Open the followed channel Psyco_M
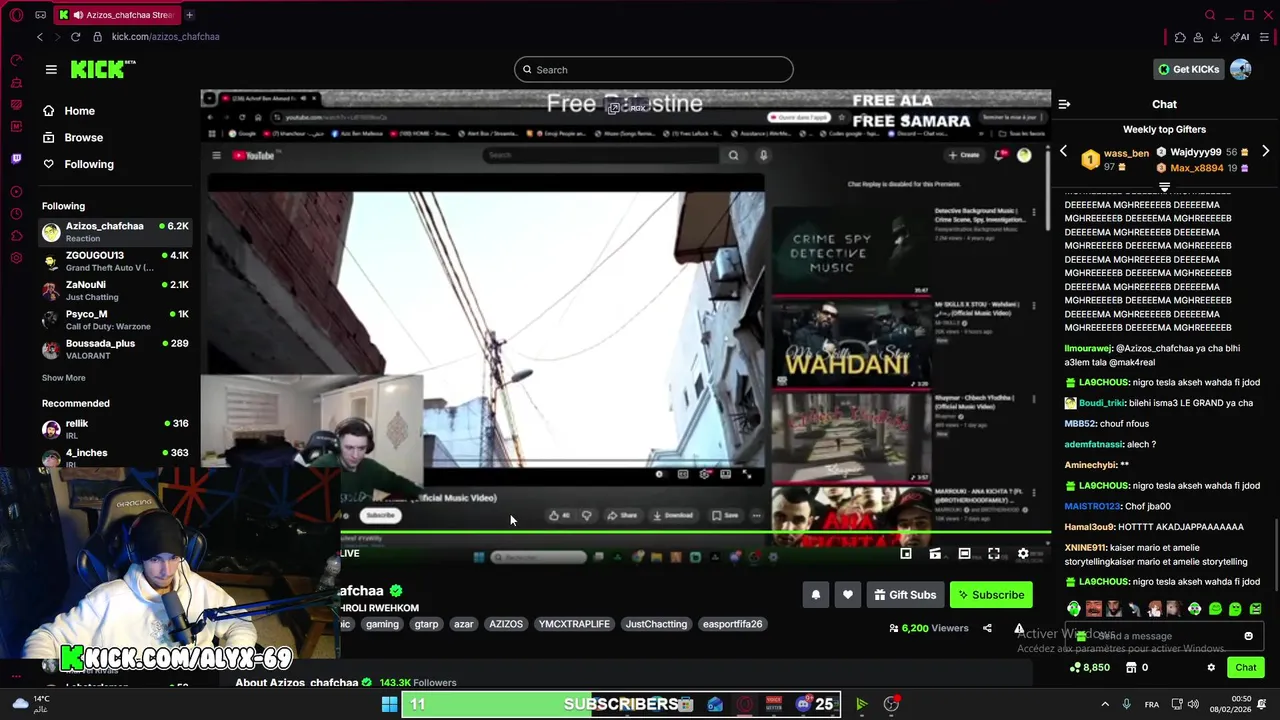The image size is (1280, 720). point(115,320)
